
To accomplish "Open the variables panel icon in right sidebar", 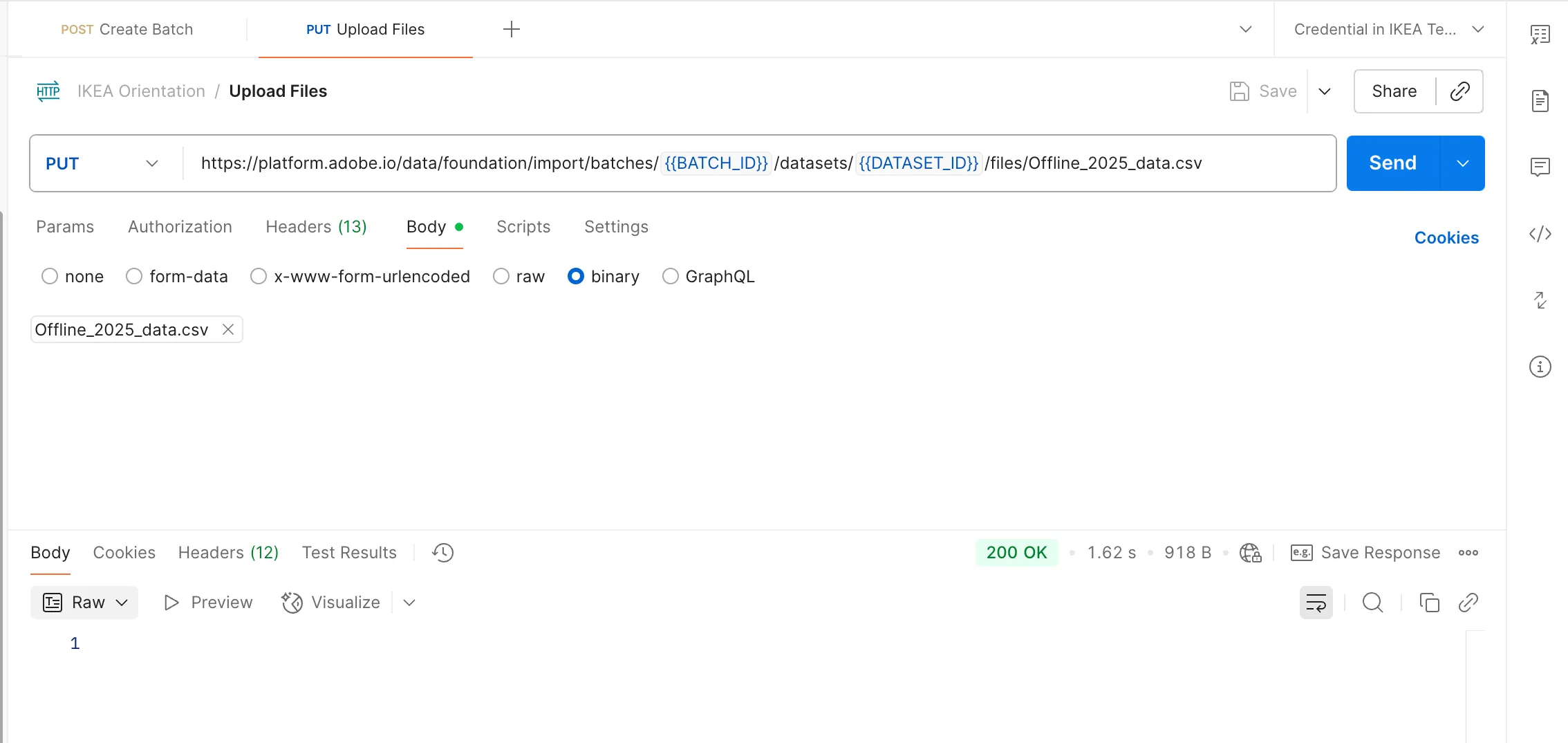I will click(x=1540, y=35).
